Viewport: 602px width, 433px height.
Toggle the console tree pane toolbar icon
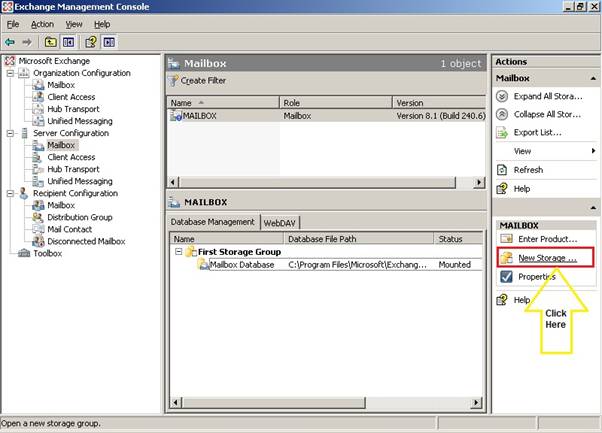68,41
